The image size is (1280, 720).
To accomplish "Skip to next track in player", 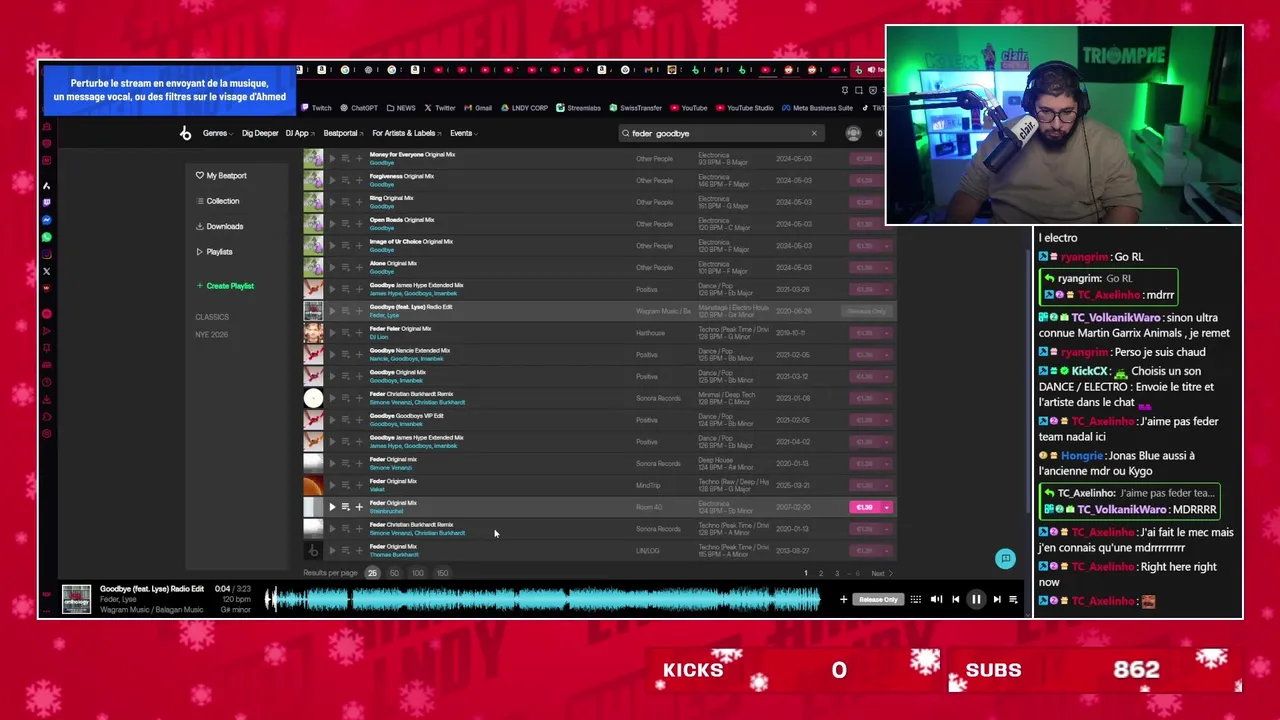I will [996, 599].
